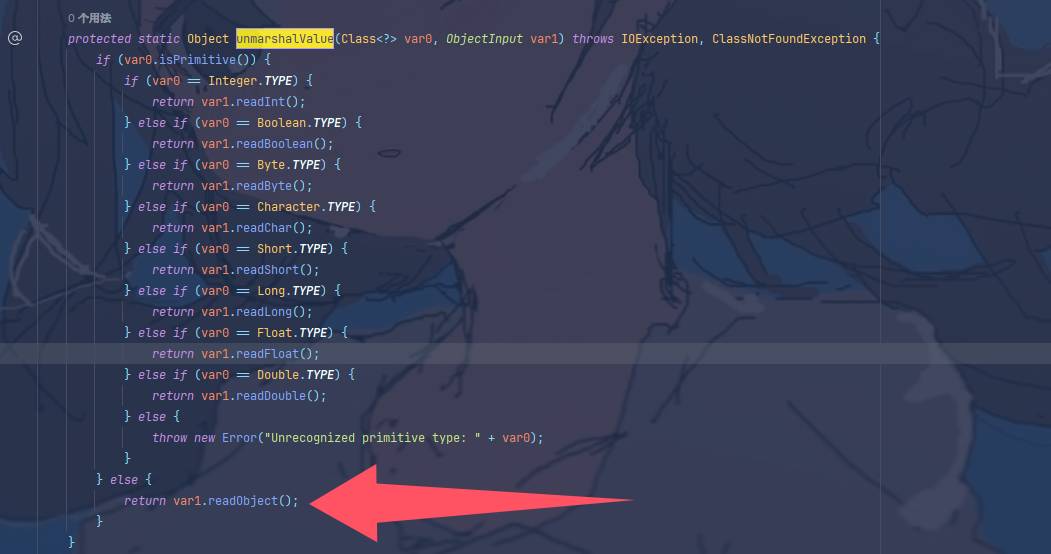Click the readInt() method call
Image resolution: width=1051 pixels, height=554 pixels.
tap(271, 102)
